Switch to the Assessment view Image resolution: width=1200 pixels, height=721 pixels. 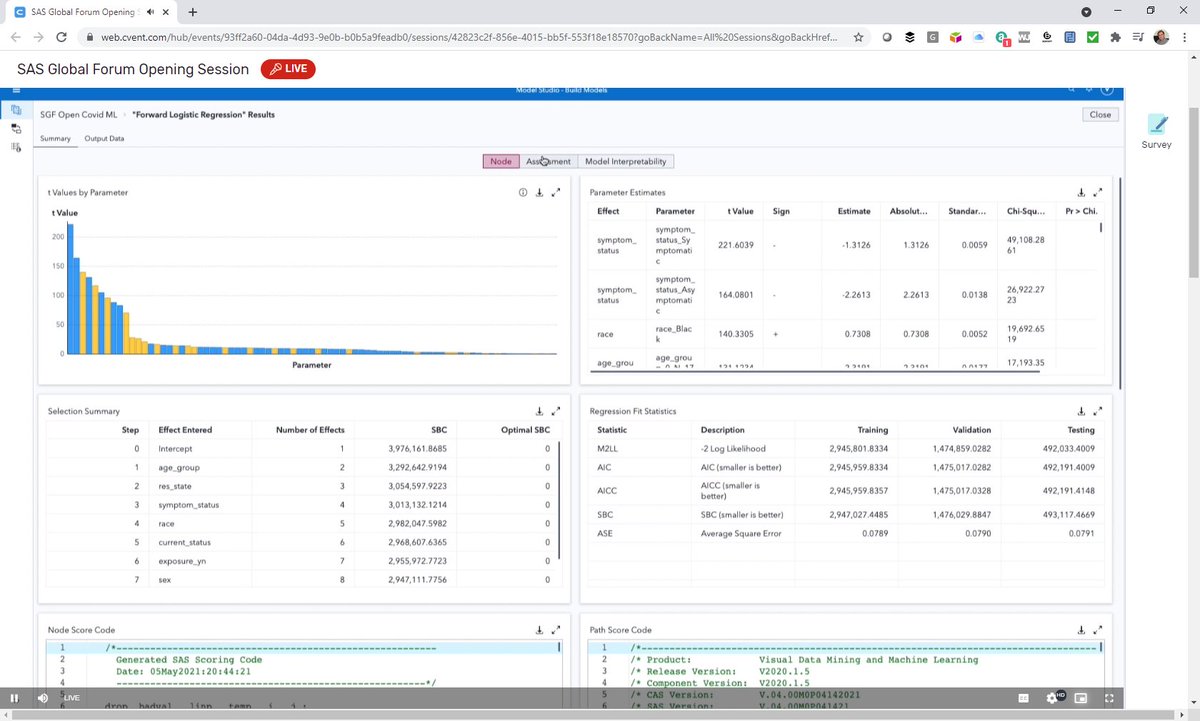click(x=548, y=161)
